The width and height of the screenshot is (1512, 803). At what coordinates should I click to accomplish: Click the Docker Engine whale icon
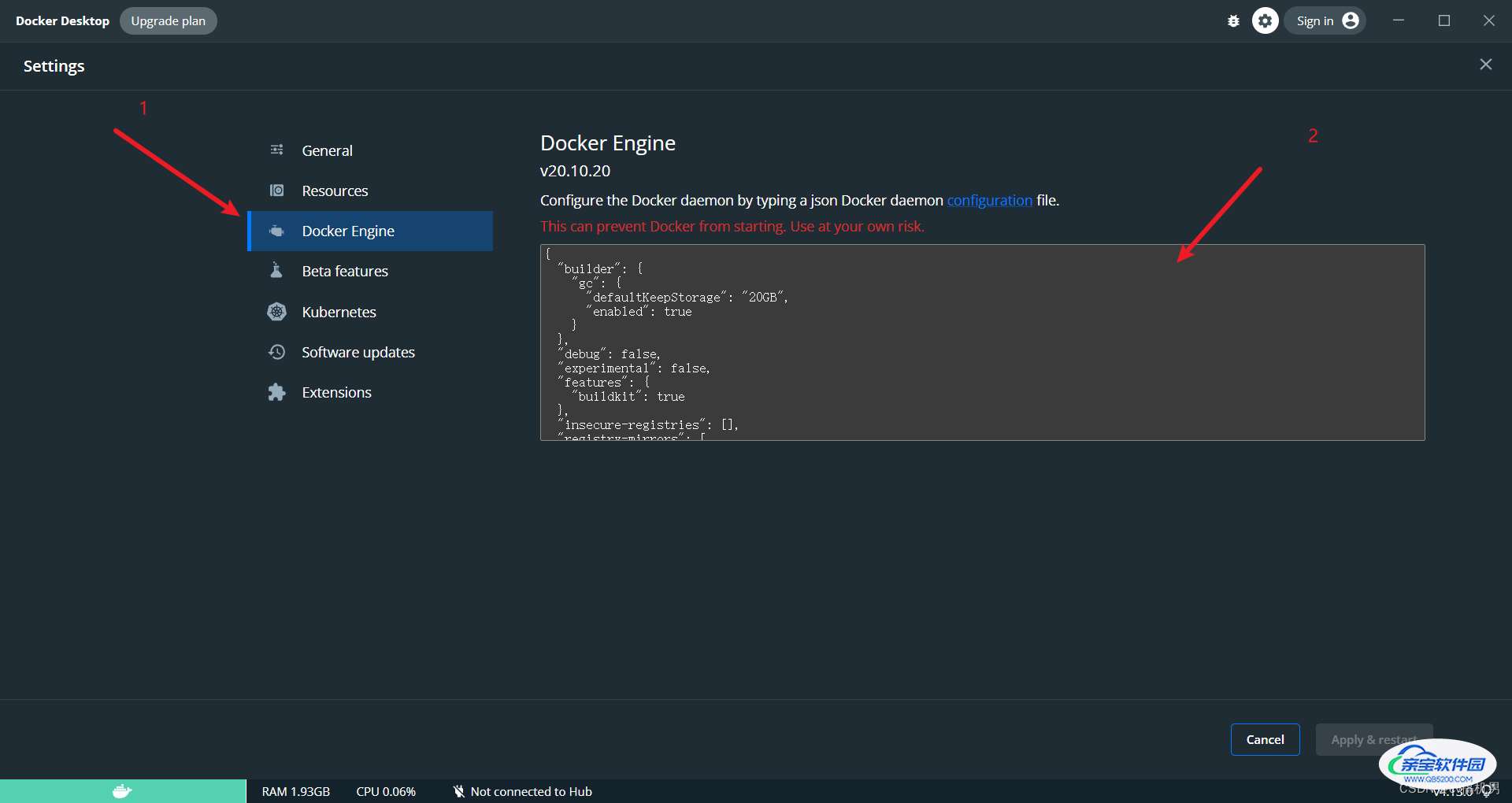[276, 231]
